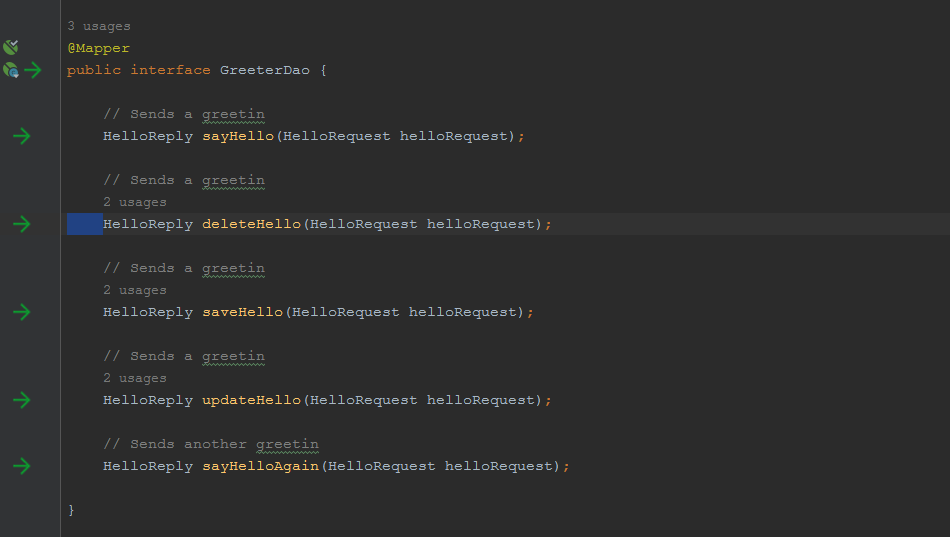Click HelloRequest parameter type in sayHelloAgain signature

(x=382, y=466)
